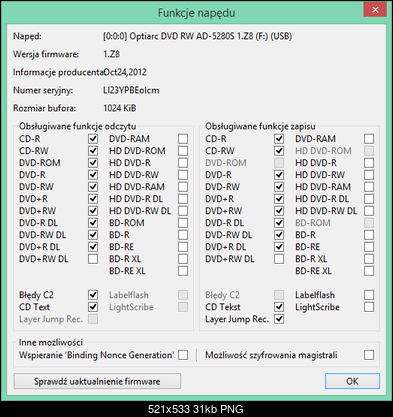Toggle DVD-RW DL checkbox in write functions
This screenshot has width=393, height=417.
pyautogui.click(x=279, y=235)
